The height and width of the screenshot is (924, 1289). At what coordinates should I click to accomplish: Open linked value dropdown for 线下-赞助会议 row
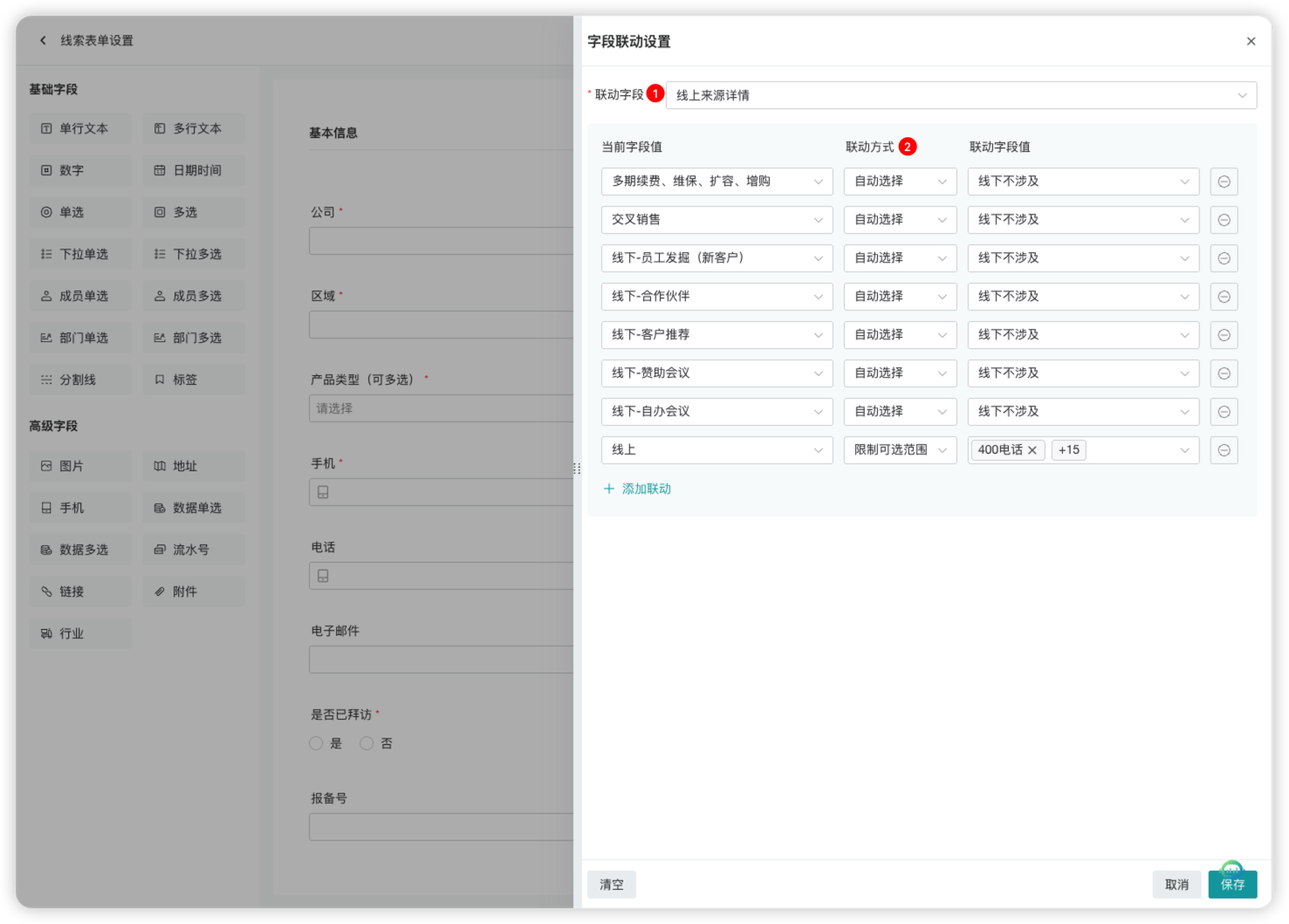[1082, 373]
